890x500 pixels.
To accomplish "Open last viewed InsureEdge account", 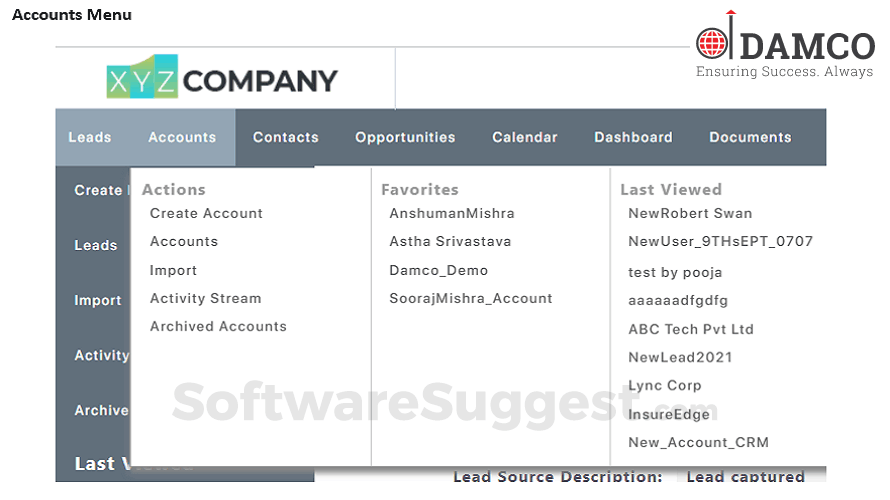I will point(669,414).
